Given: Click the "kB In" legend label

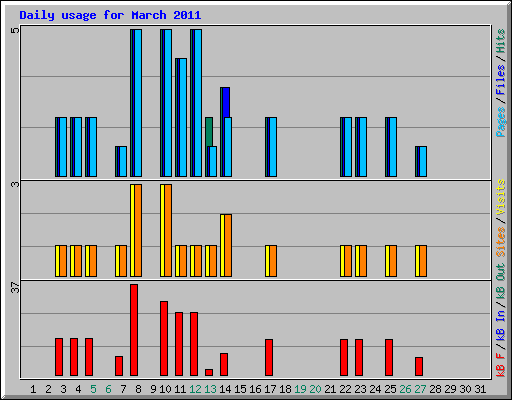Looking at the screenshot, I should (500, 325).
